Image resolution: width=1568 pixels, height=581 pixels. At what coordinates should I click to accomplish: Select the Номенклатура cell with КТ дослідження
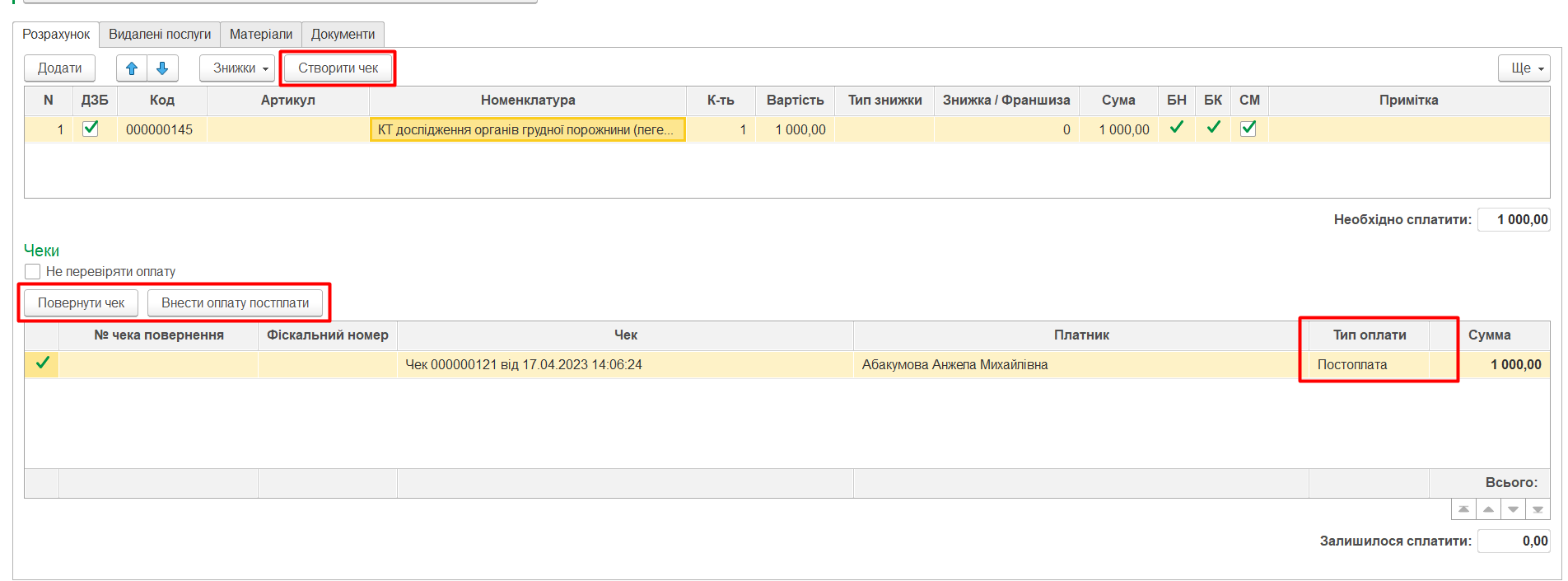point(527,129)
